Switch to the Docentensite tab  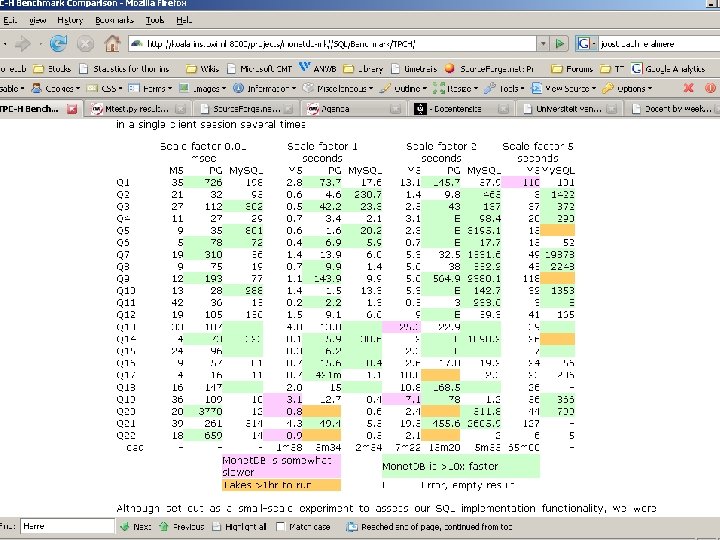coord(461,109)
